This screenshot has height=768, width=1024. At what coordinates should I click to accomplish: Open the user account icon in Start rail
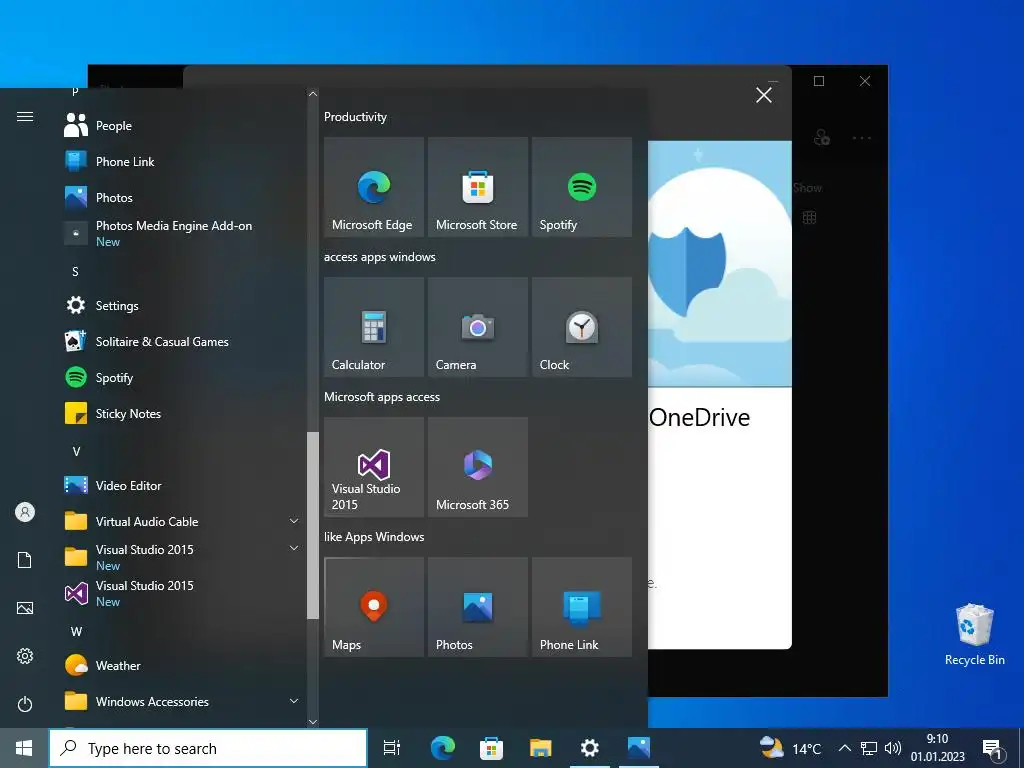(x=25, y=512)
